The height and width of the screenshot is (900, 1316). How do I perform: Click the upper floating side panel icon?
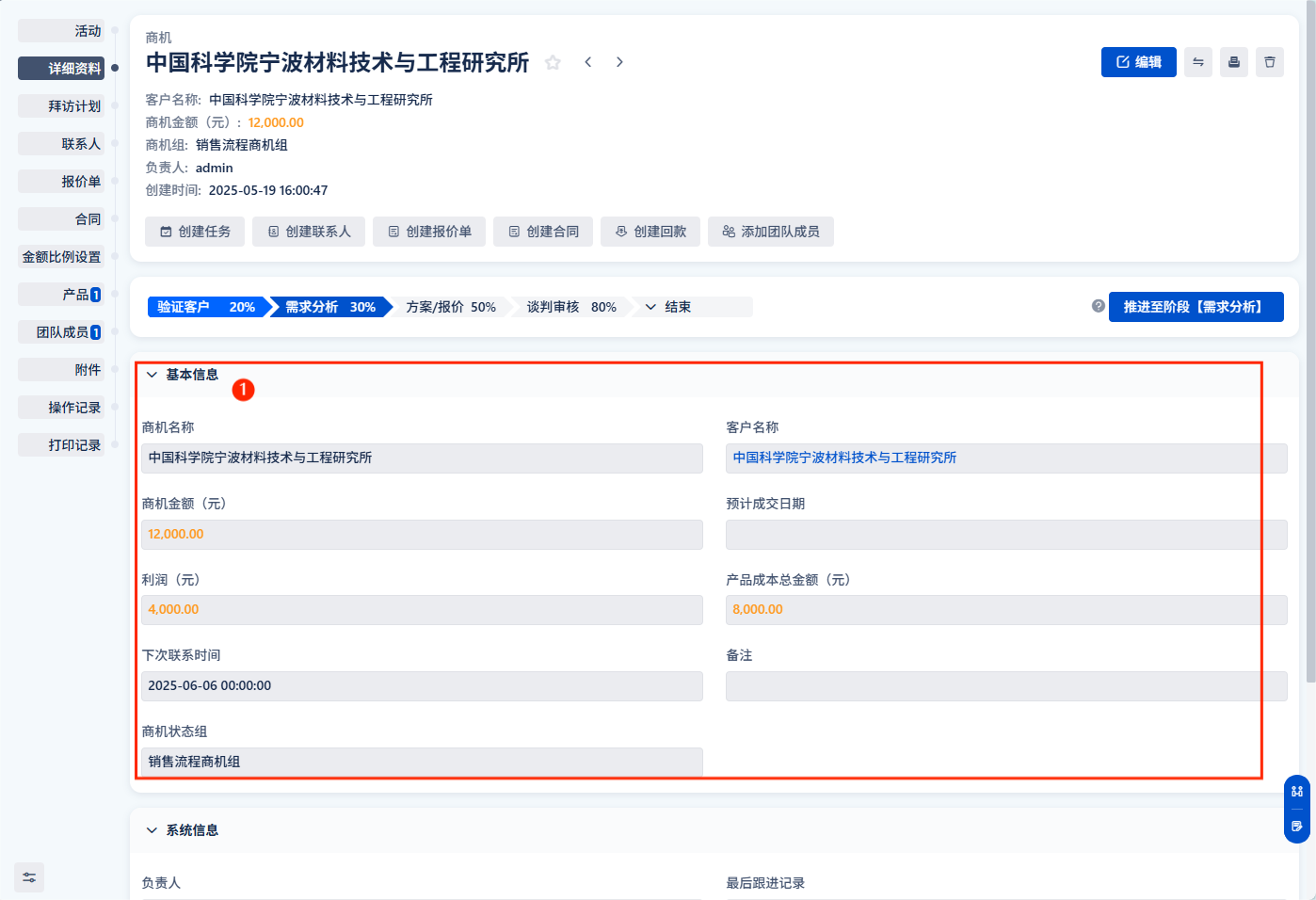click(1297, 792)
